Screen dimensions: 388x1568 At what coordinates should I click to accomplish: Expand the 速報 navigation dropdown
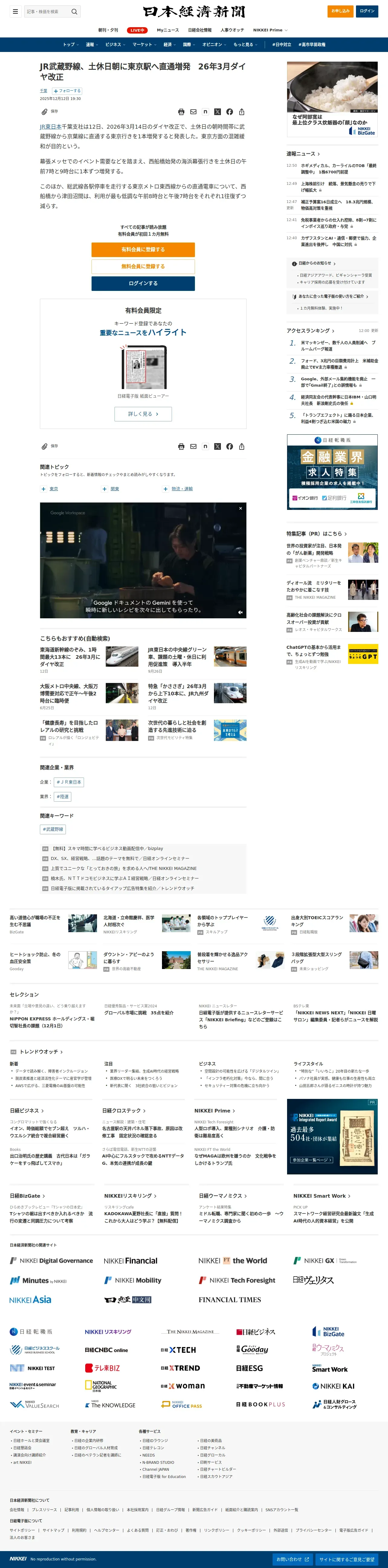[x=91, y=44]
